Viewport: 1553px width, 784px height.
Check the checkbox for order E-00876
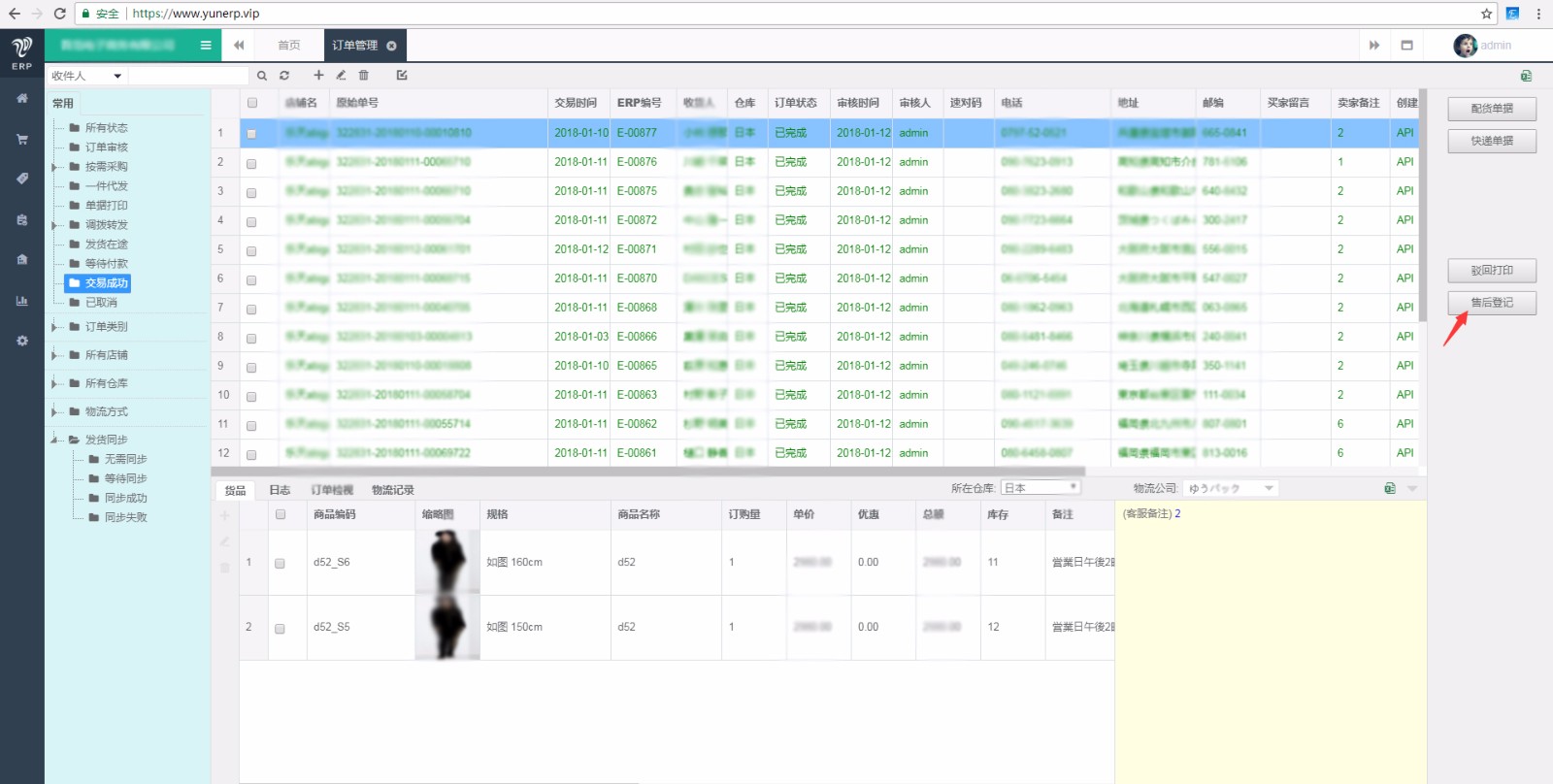tap(251, 163)
